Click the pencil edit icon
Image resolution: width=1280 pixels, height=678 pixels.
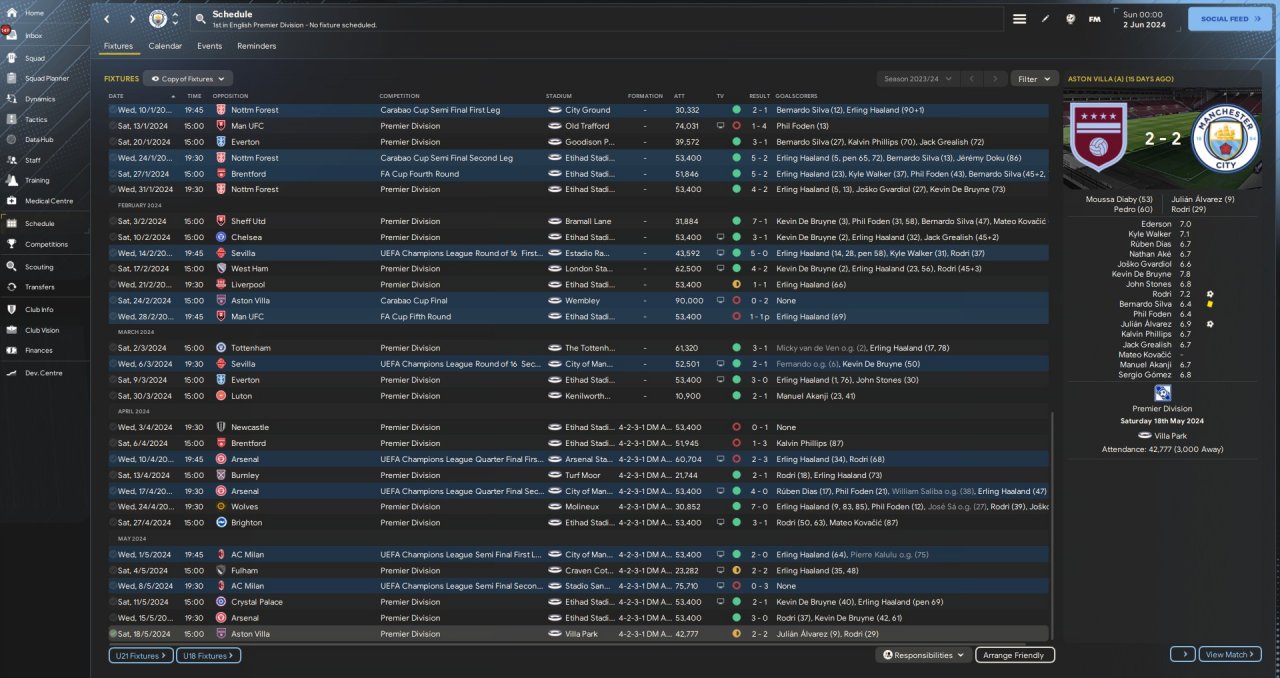[x=1046, y=19]
